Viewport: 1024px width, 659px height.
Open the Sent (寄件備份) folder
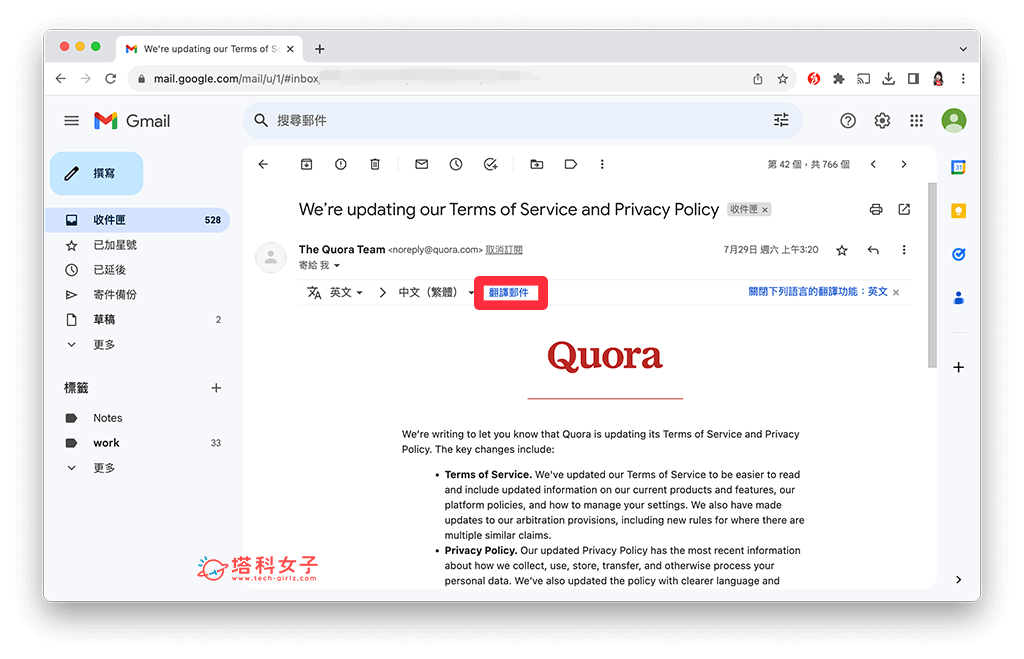point(137,295)
